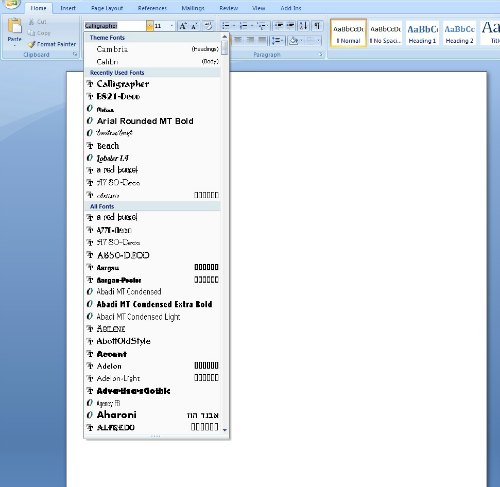Select the Lobster 1.4 font
The width and height of the screenshot is (500, 487).
point(153,158)
